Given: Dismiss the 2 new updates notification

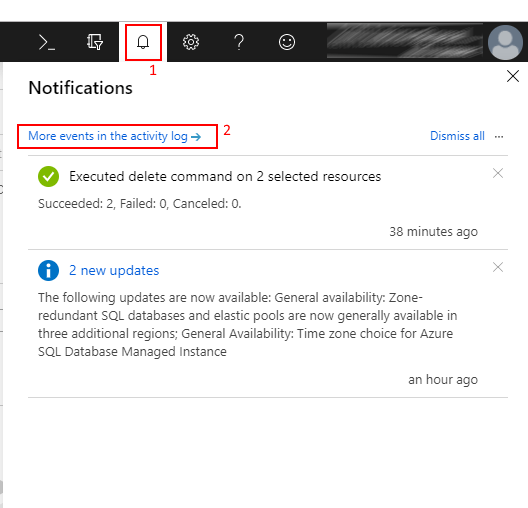Looking at the screenshot, I should coord(498,267).
